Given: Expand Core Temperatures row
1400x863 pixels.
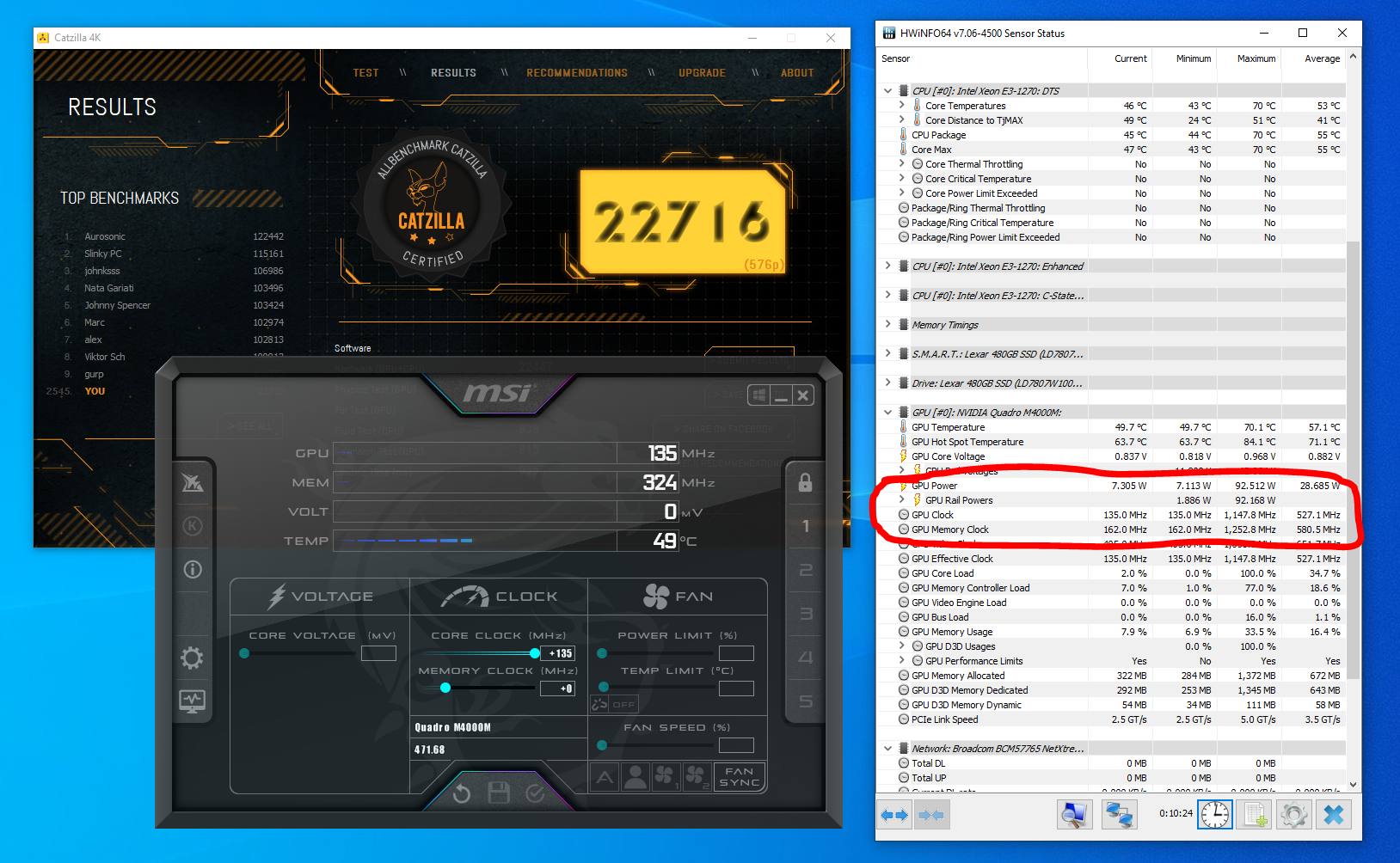Looking at the screenshot, I should (x=901, y=105).
